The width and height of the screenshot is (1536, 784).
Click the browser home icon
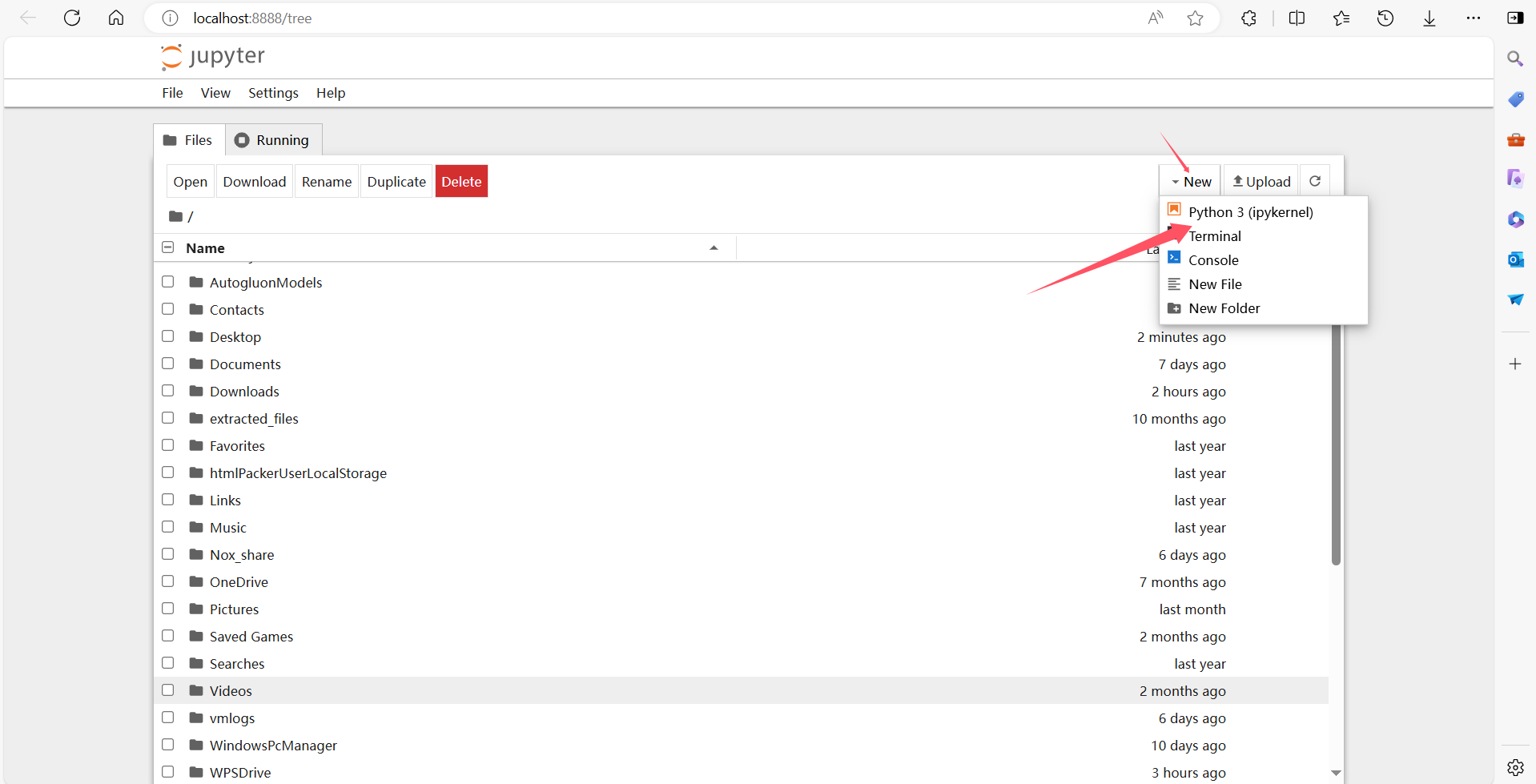(x=116, y=18)
